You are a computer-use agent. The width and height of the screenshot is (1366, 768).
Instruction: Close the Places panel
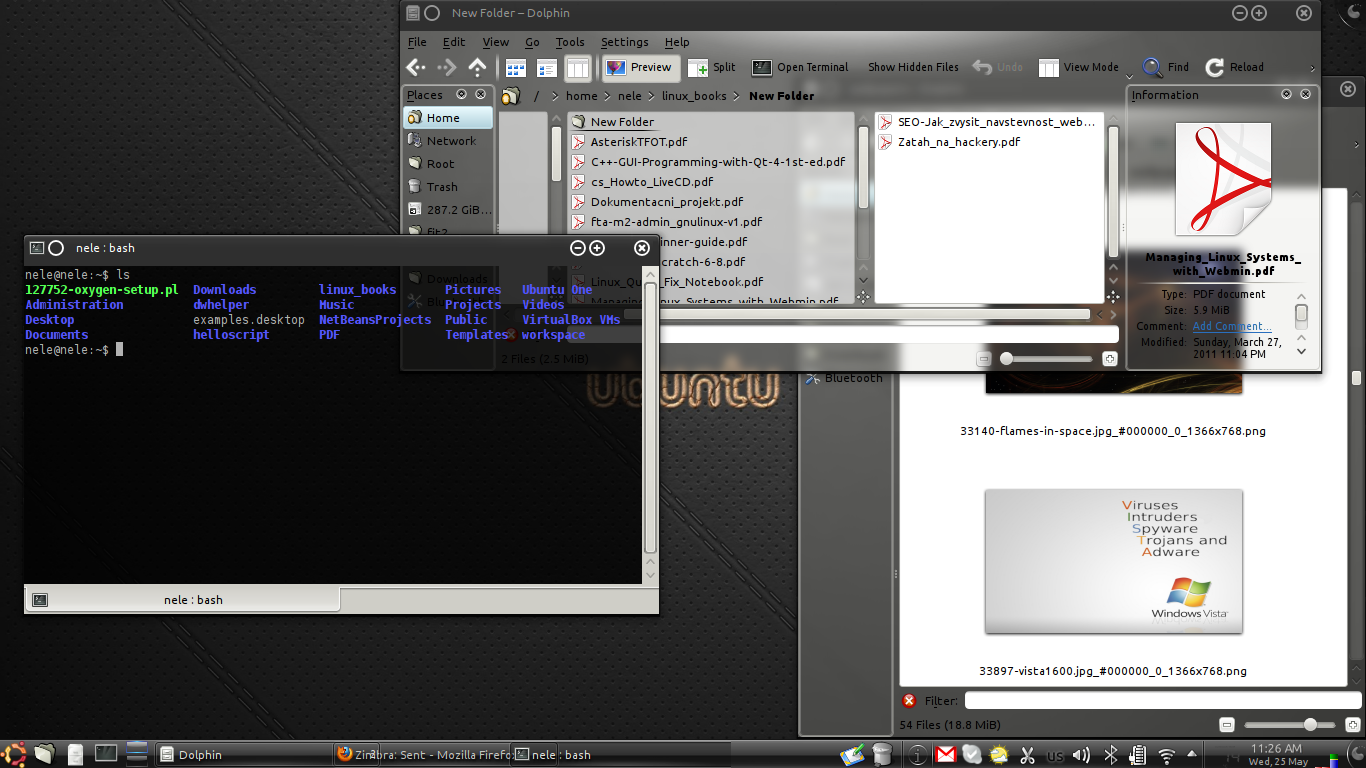pyautogui.click(x=481, y=94)
